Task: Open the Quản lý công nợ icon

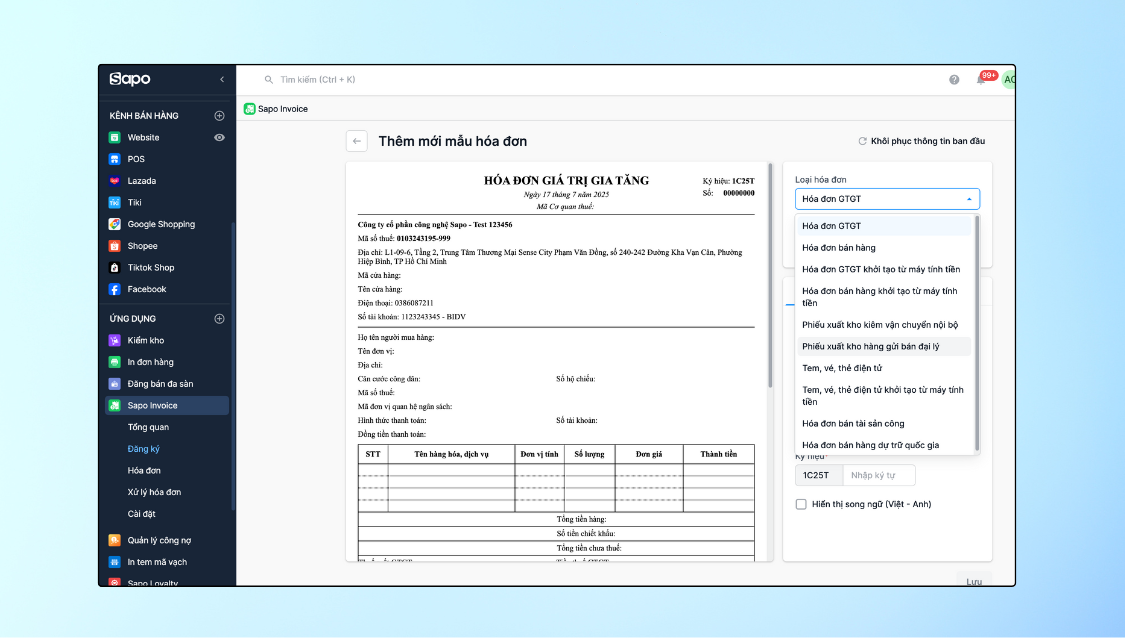Action: coord(114,540)
